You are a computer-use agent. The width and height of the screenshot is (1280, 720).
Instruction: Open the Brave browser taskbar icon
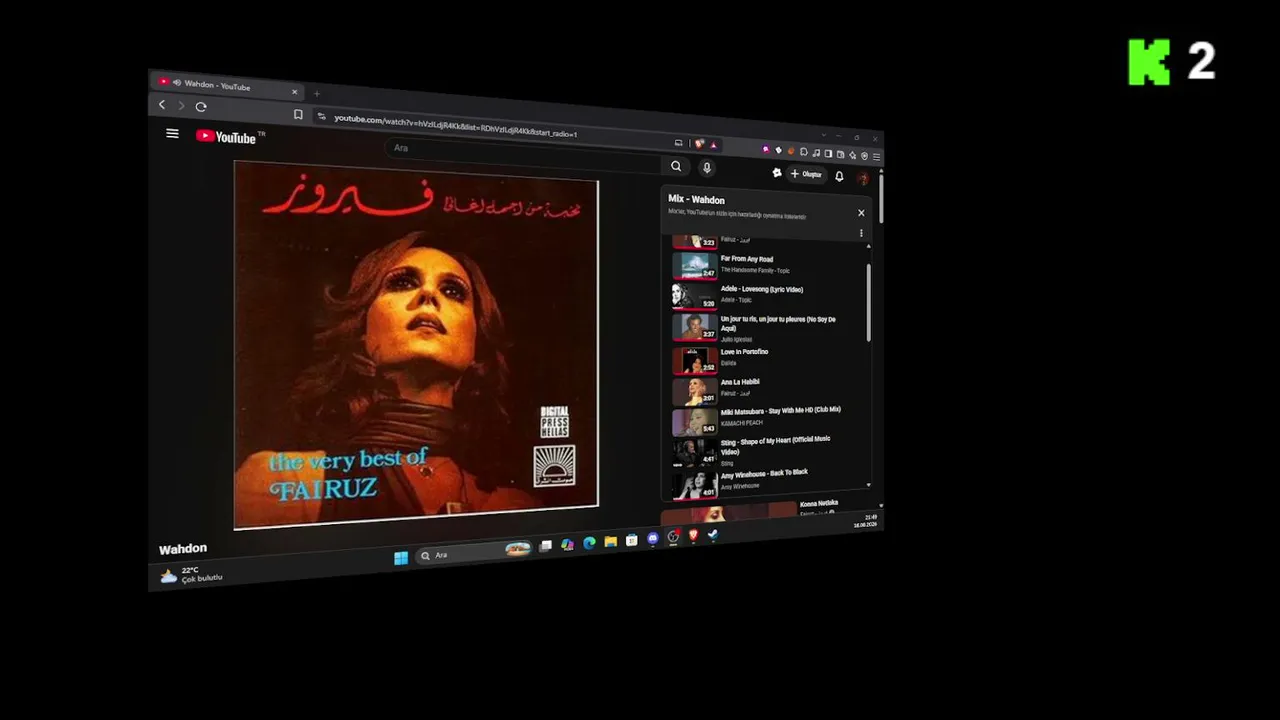point(693,537)
